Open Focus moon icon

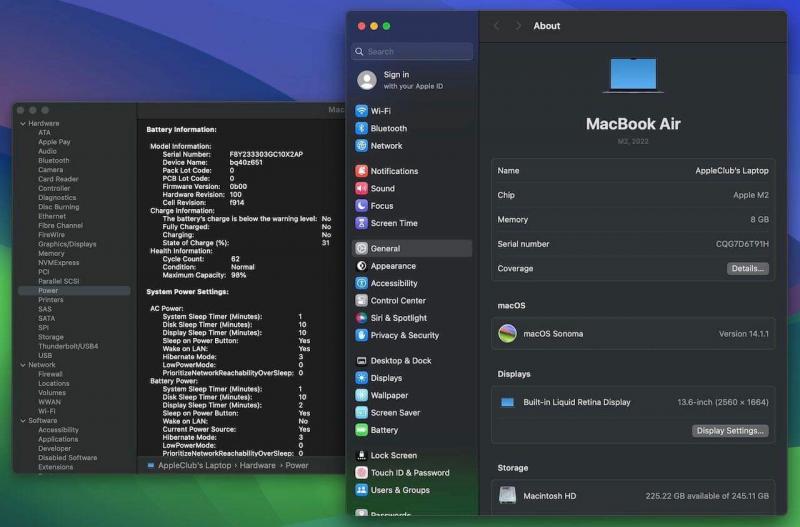(x=361, y=206)
